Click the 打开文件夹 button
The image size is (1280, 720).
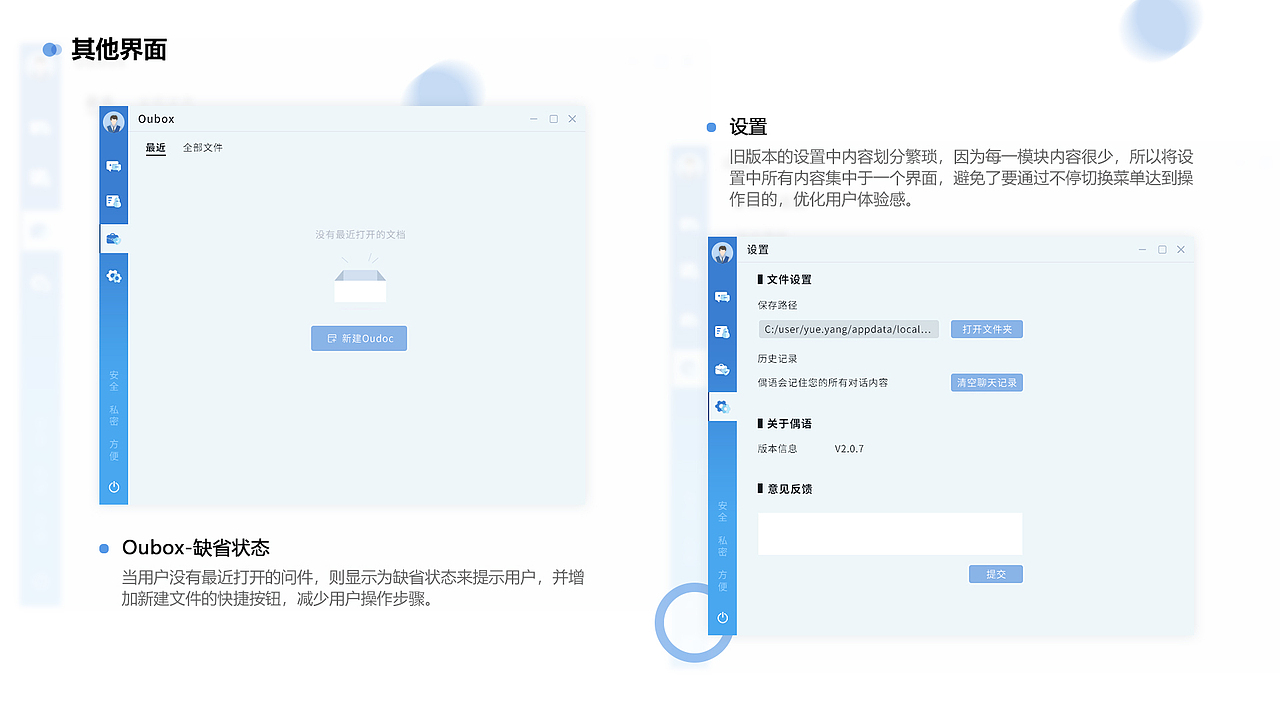987,329
